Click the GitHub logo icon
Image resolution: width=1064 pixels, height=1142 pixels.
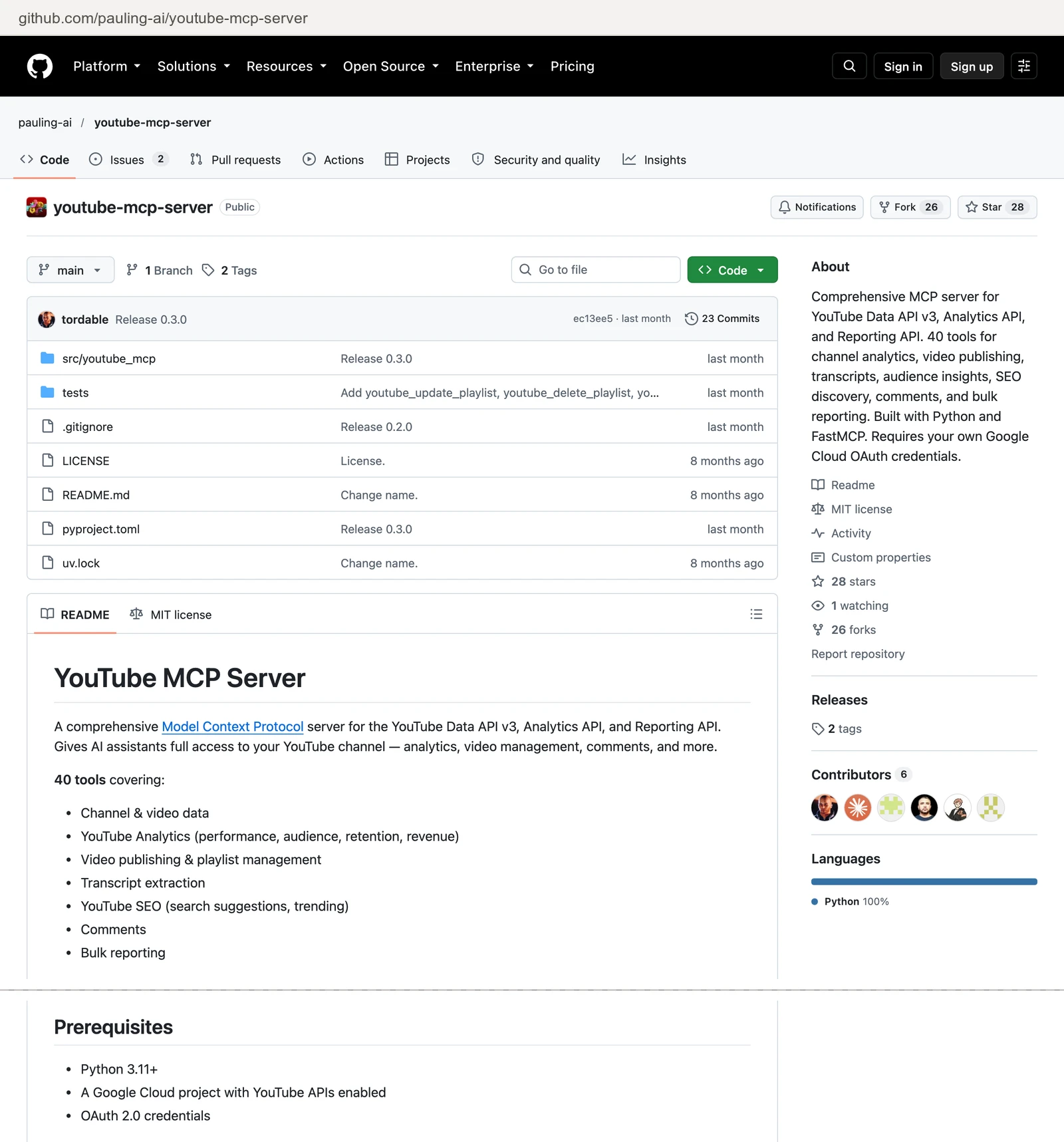[x=40, y=67]
